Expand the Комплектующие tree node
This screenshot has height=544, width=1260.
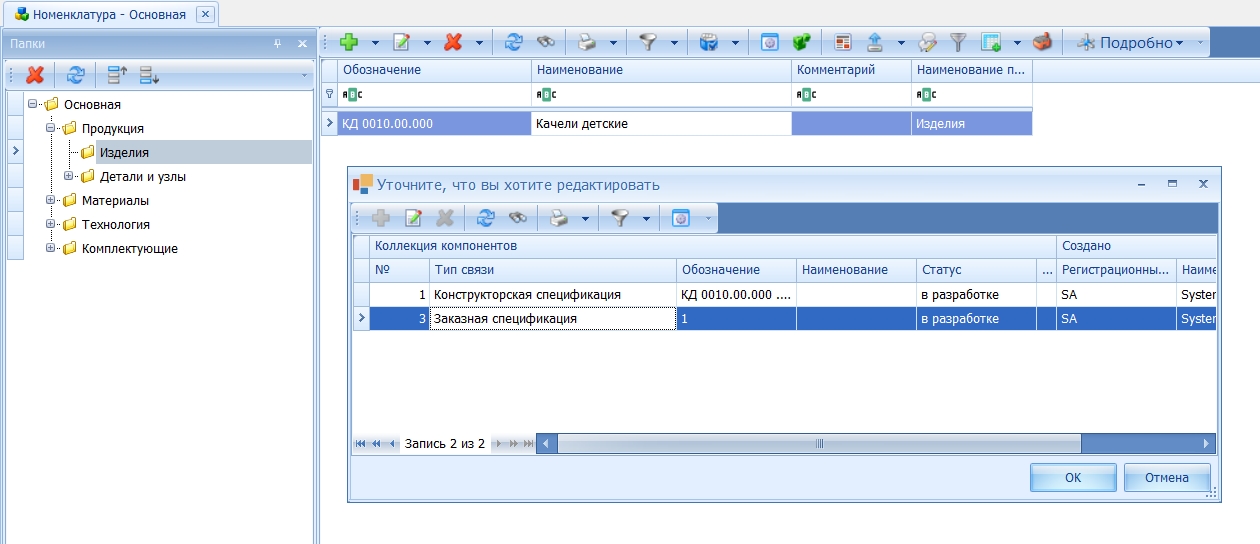tap(50, 248)
